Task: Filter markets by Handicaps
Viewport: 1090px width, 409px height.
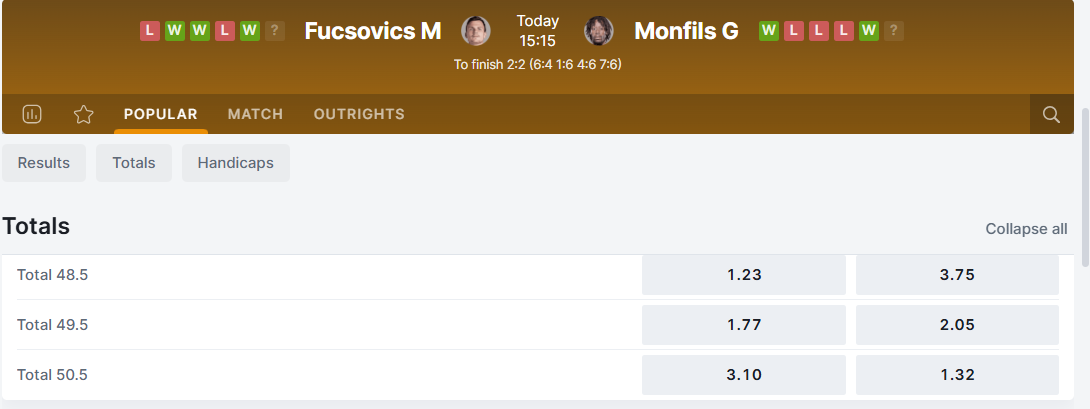Action: (x=235, y=163)
